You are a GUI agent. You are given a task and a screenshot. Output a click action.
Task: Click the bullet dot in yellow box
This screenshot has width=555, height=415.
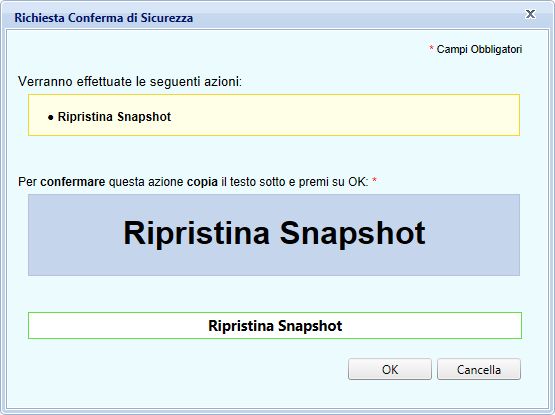point(51,118)
